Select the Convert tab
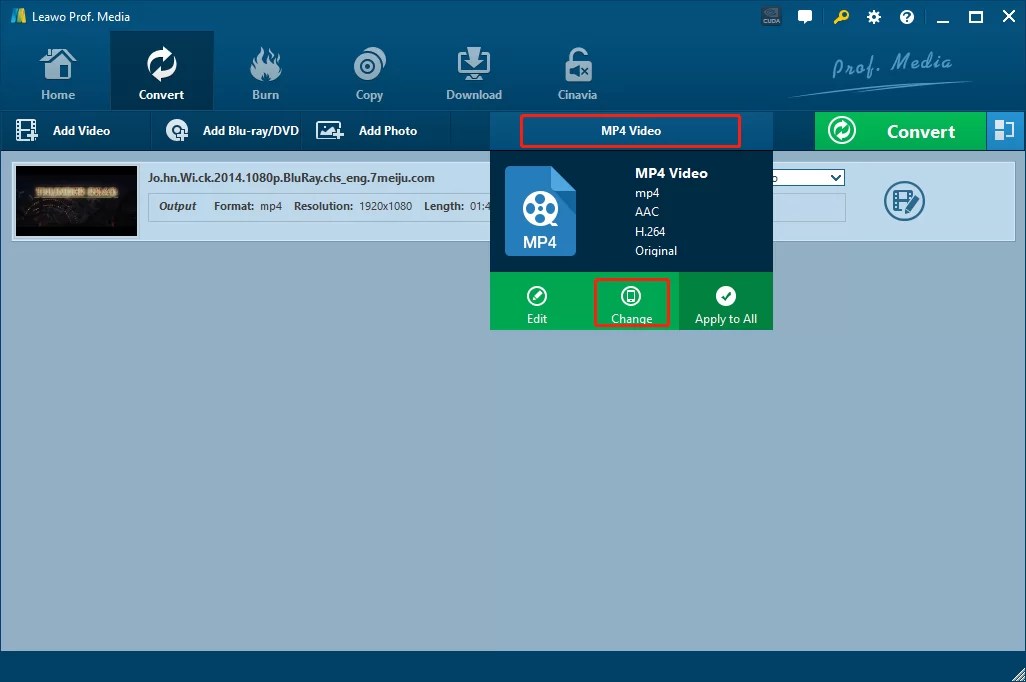 [x=161, y=70]
